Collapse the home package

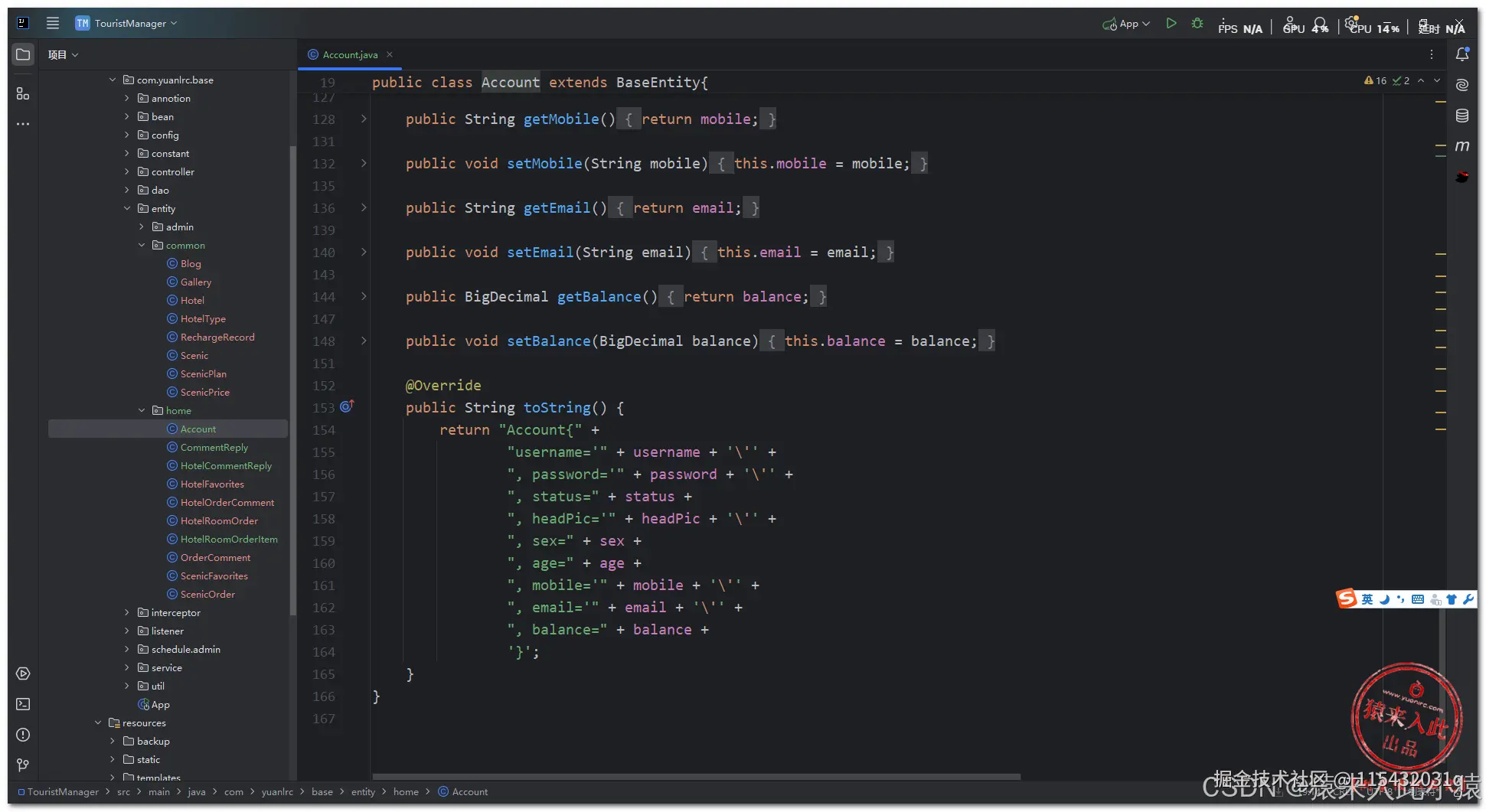click(x=142, y=410)
